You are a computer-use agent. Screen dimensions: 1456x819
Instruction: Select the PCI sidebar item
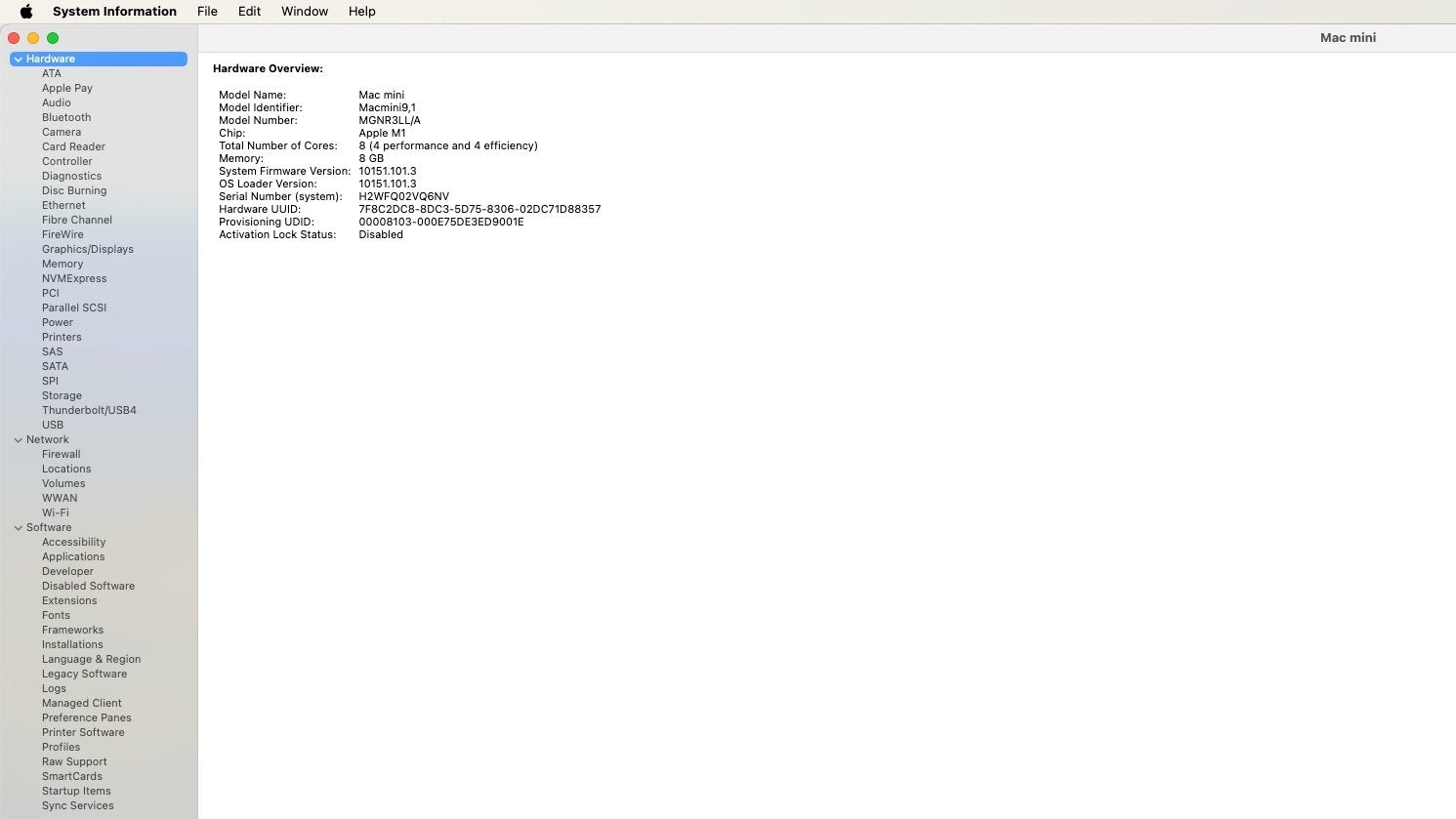[51, 294]
